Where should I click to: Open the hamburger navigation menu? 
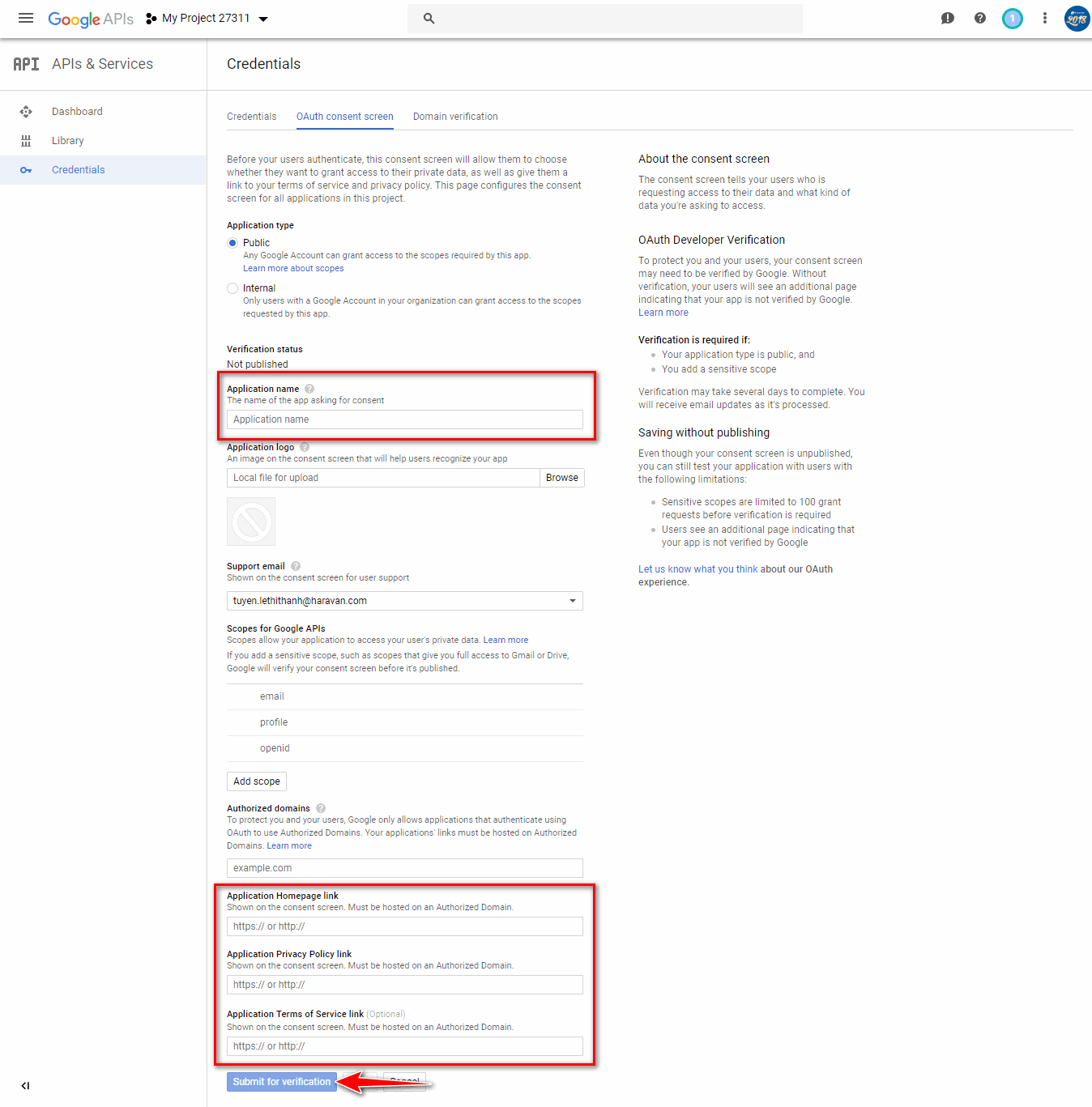coord(26,18)
